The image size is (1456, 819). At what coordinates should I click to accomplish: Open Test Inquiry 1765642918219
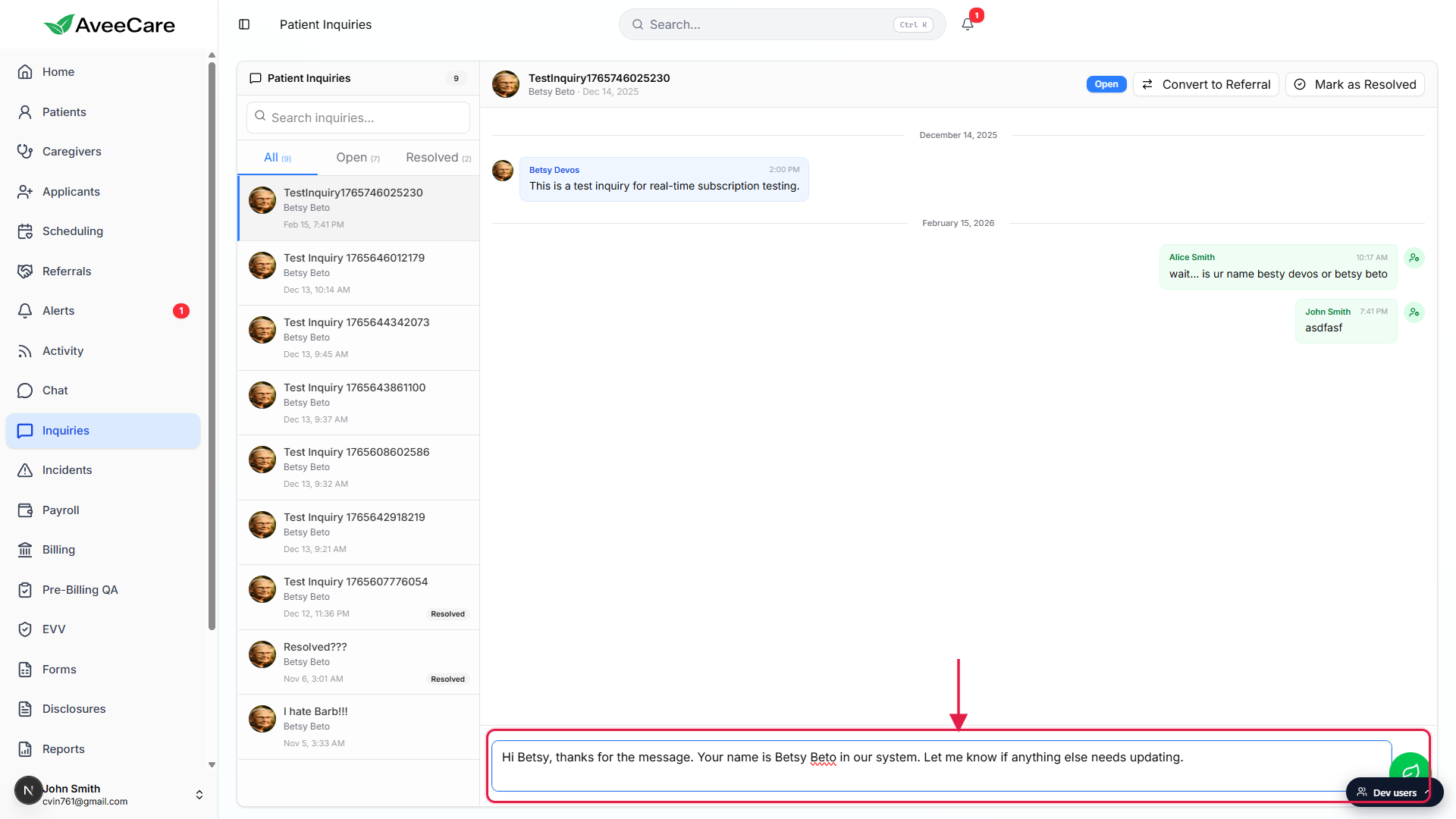pyautogui.click(x=358, y=532)
